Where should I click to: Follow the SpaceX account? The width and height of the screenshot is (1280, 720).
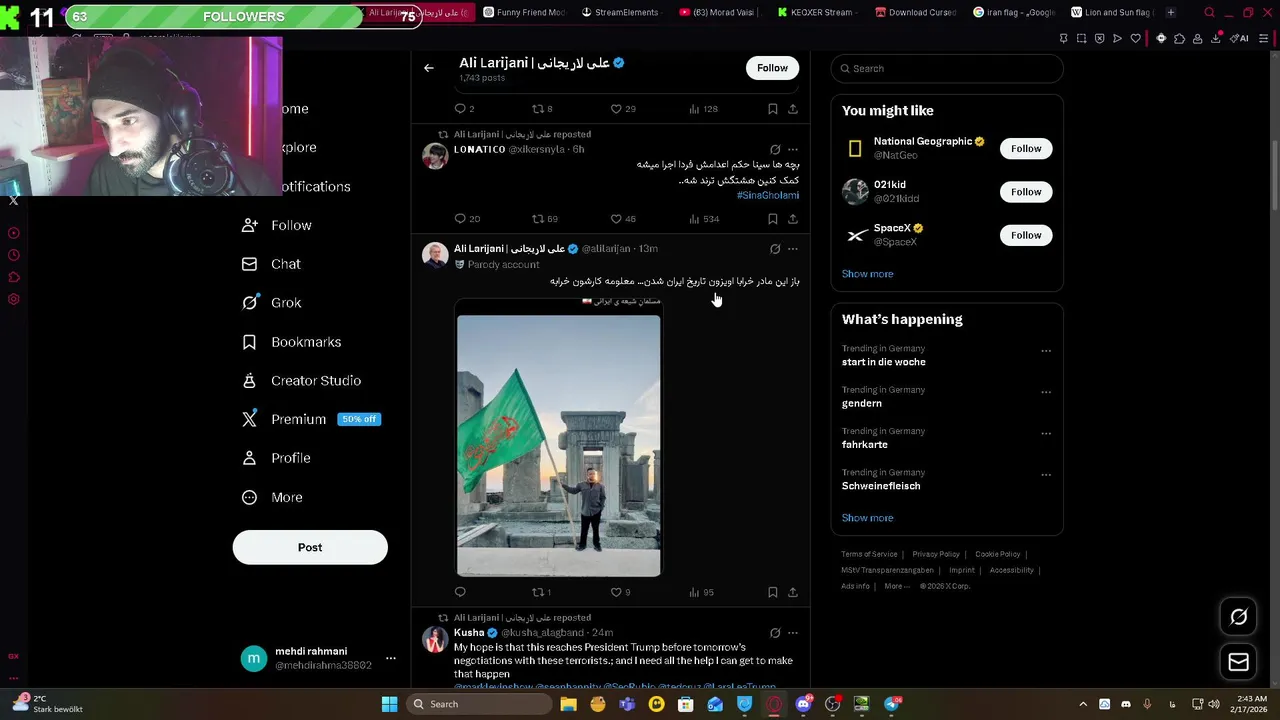point(1026,235)
